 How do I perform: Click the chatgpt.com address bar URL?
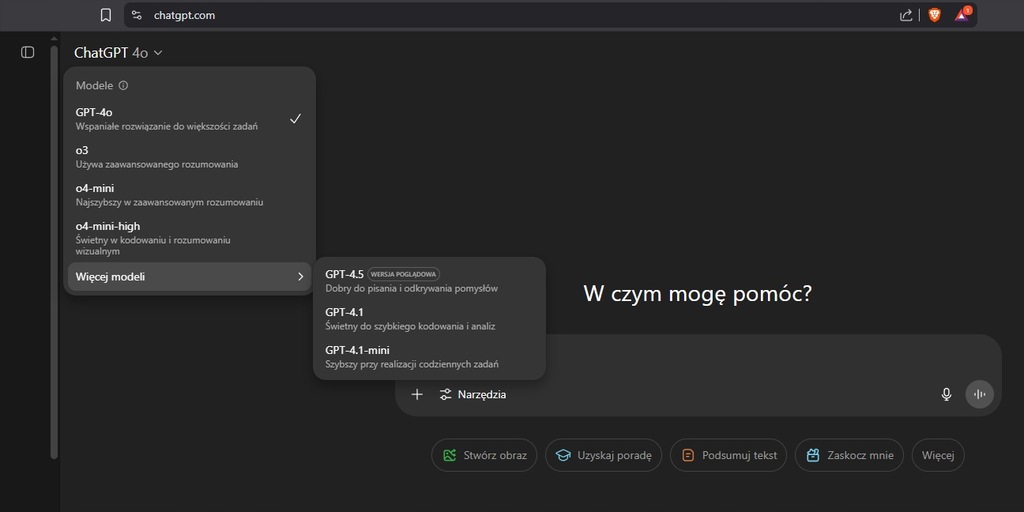184,15
